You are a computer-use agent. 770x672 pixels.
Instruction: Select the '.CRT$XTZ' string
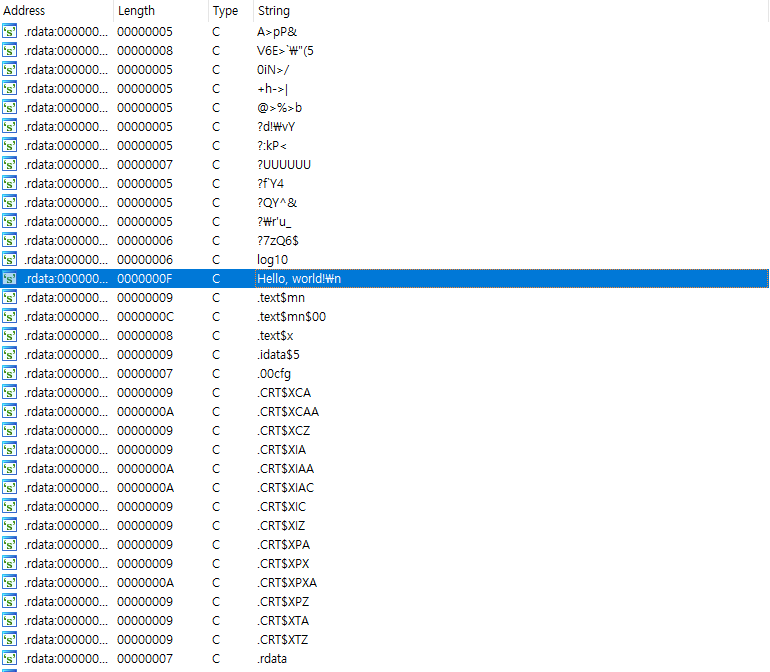[282, 640]
